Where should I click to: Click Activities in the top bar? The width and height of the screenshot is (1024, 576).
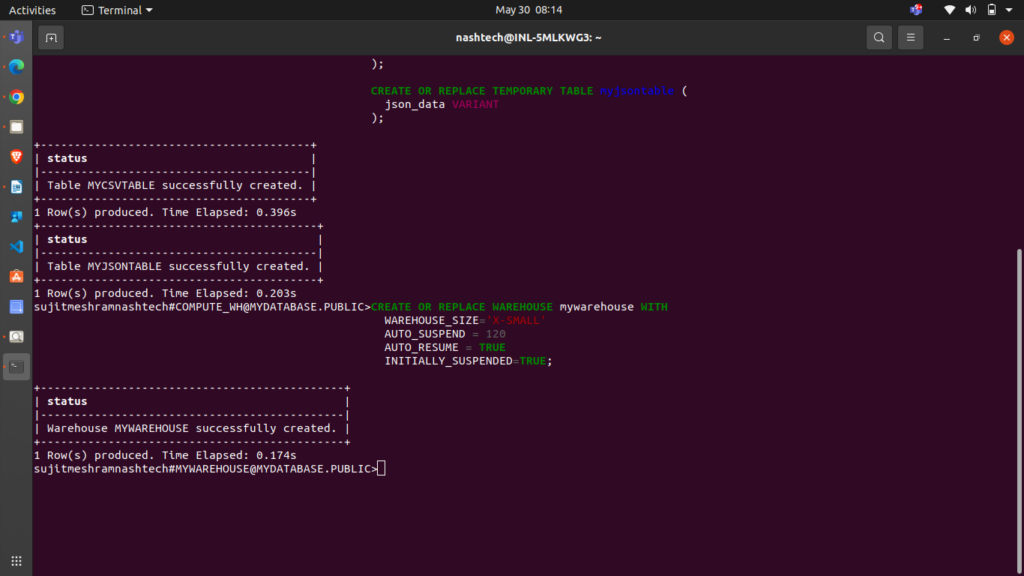[32, 10]
